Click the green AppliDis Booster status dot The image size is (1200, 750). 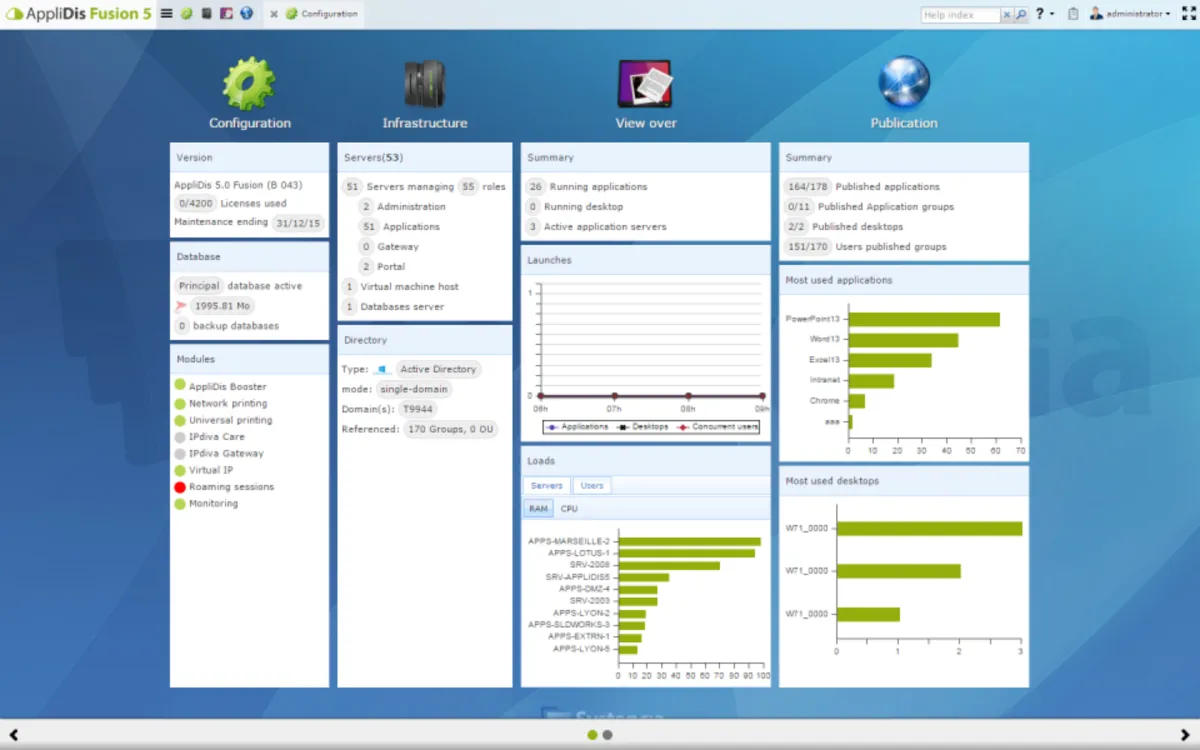point(180,386)
